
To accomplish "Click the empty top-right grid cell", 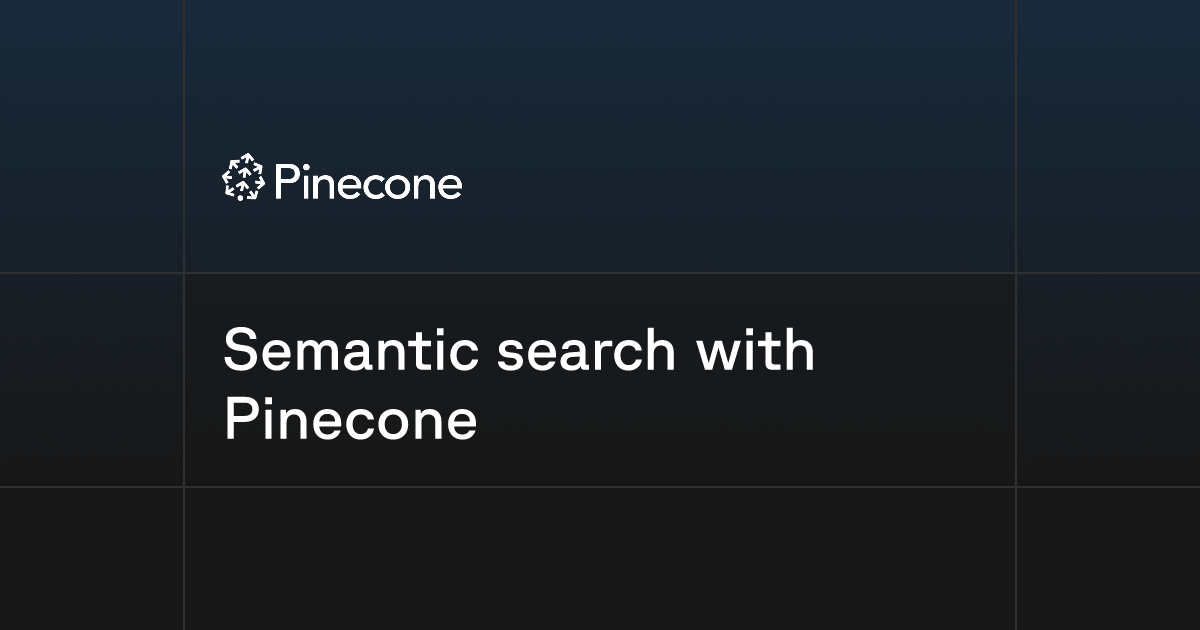I will point(1108,136).
